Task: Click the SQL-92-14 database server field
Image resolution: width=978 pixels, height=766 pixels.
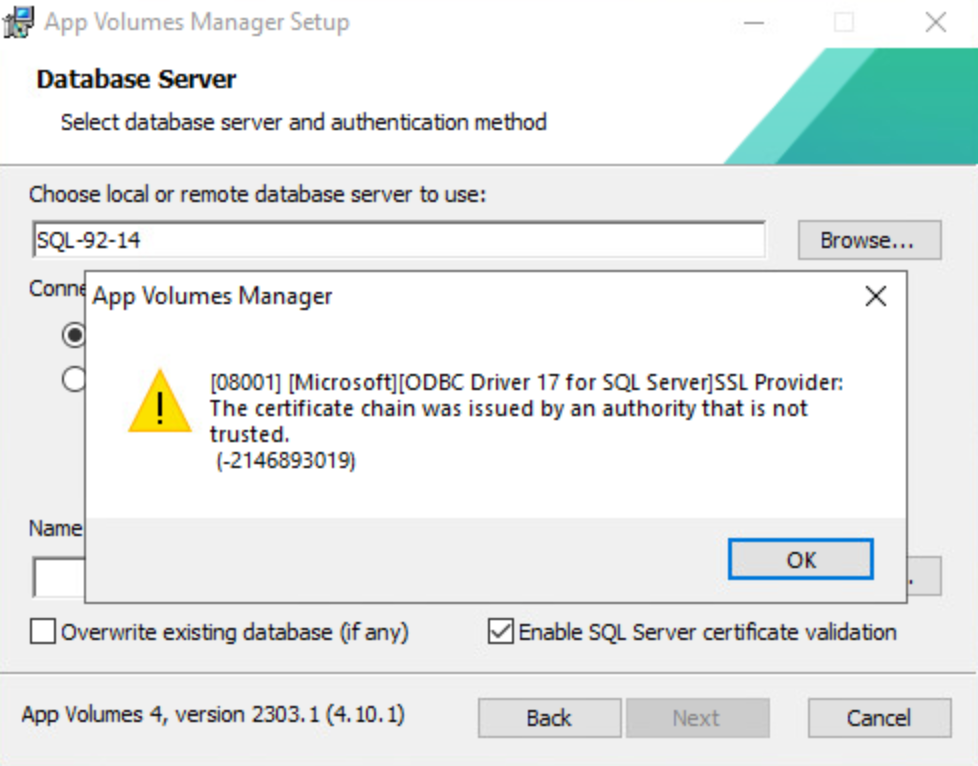Action: click(x=398, y=240)
